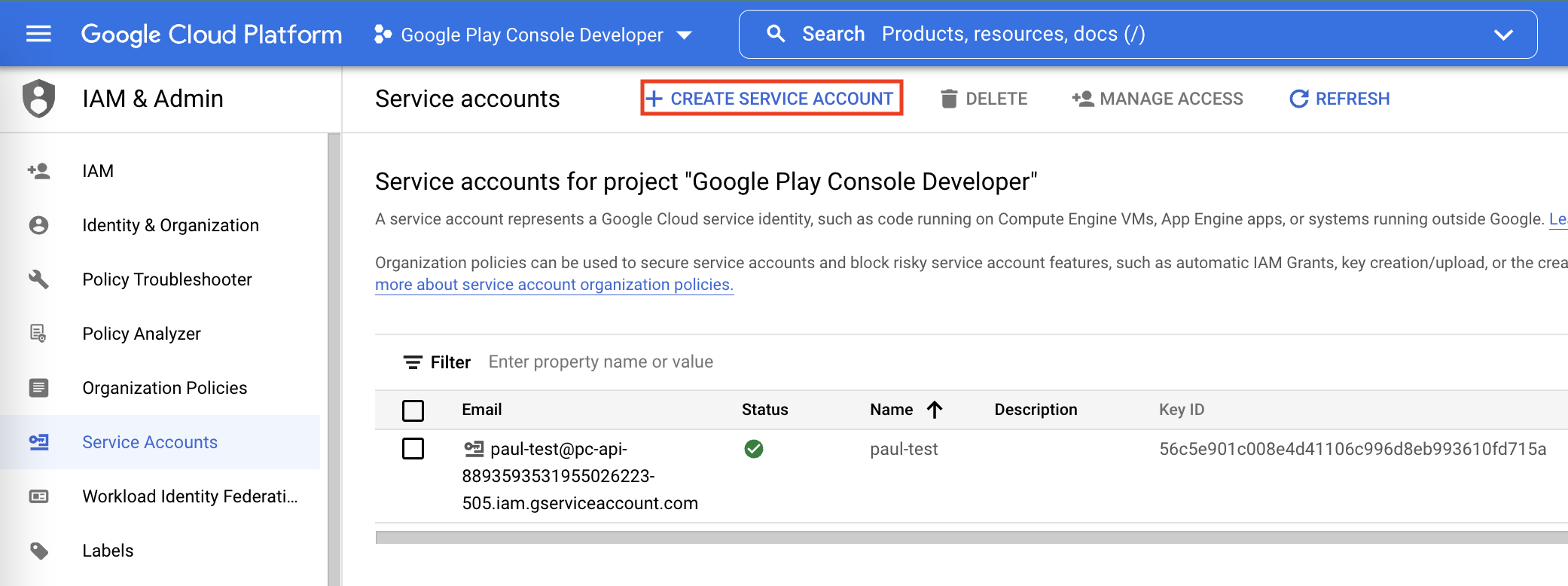Click the IAM add-person sidebar icon
This screenshot has width=1568, height=586.
(38, 171)
